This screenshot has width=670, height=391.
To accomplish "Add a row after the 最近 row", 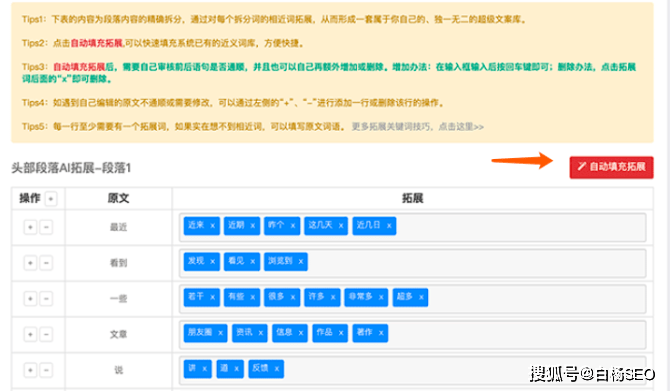I will (30, 227).
